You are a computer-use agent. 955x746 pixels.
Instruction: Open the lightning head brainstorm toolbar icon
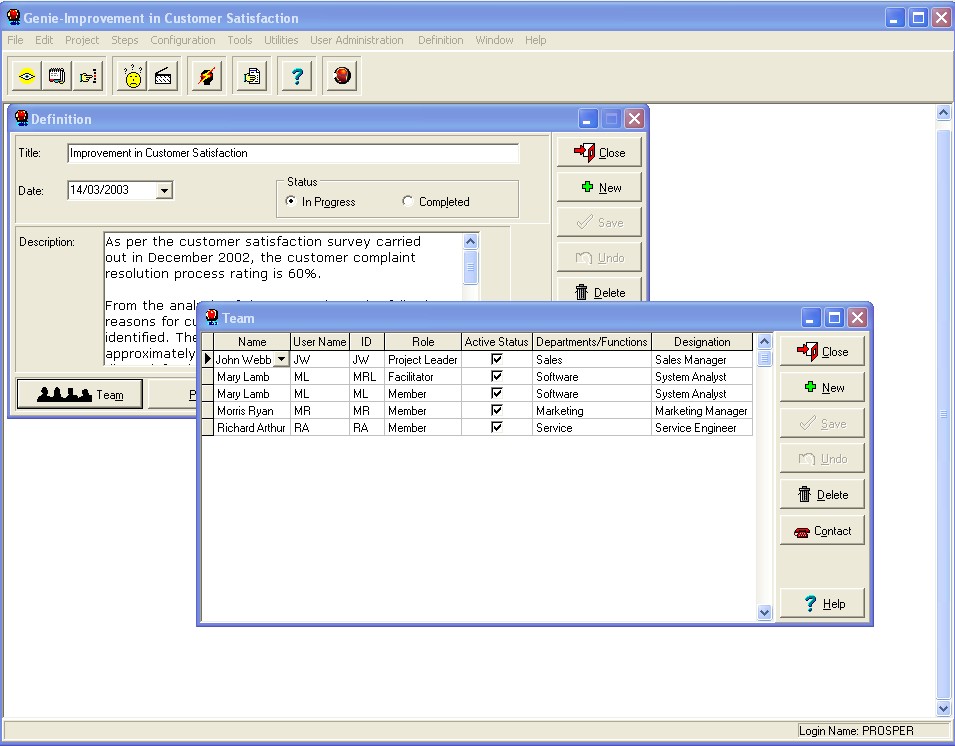[x=207, y=76]
